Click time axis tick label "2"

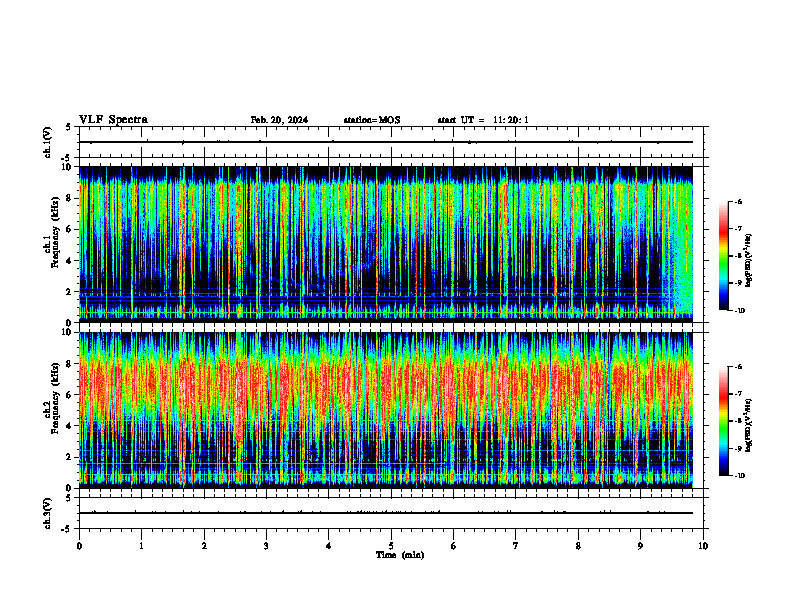point(204,546)
